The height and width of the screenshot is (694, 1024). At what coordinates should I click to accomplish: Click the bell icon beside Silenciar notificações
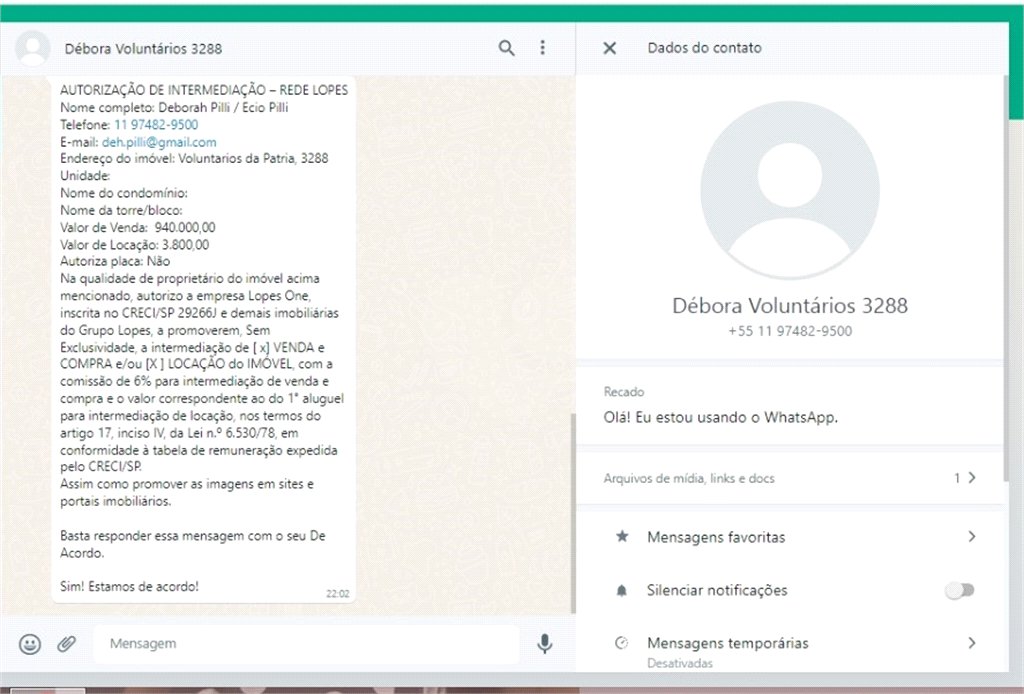622,590
